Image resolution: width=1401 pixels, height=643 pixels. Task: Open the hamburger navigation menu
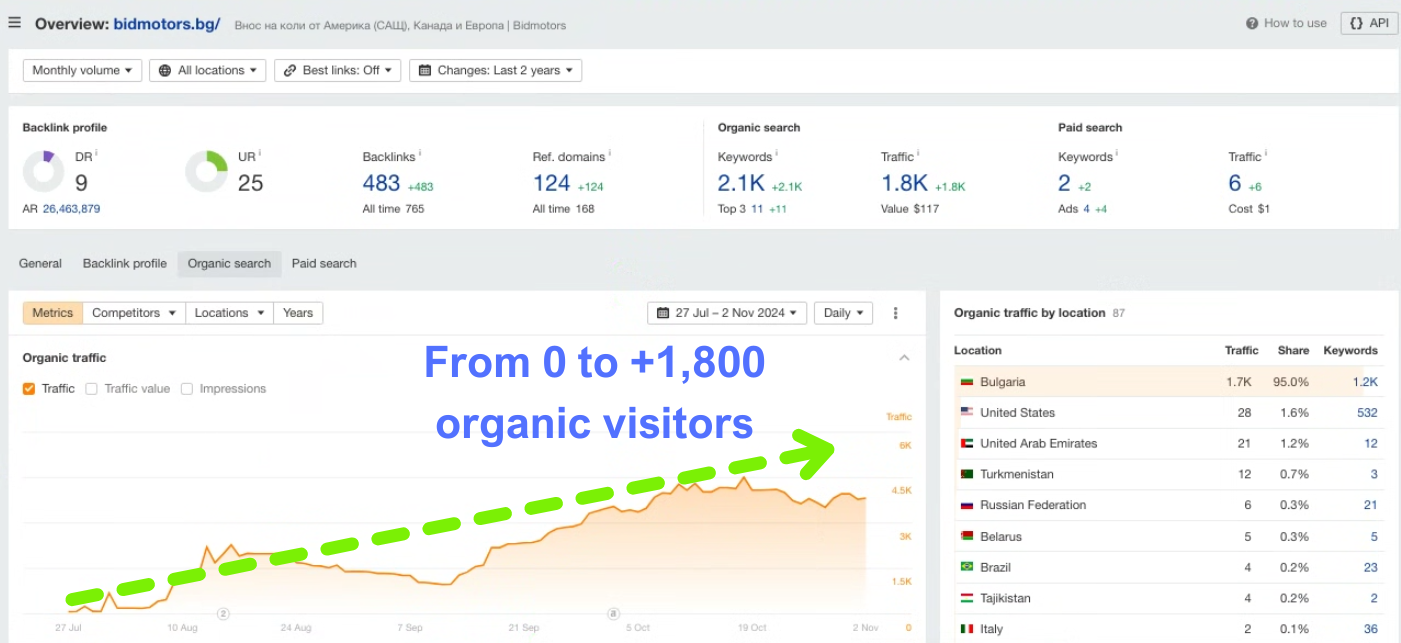[14, 22]
